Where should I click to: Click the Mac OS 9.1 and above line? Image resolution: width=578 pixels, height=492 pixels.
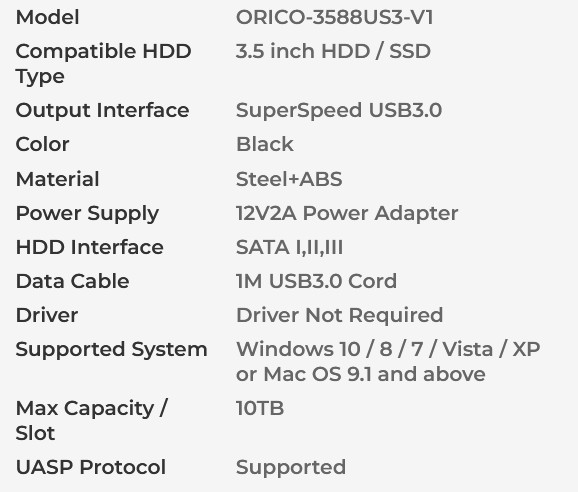click(375, 374)
